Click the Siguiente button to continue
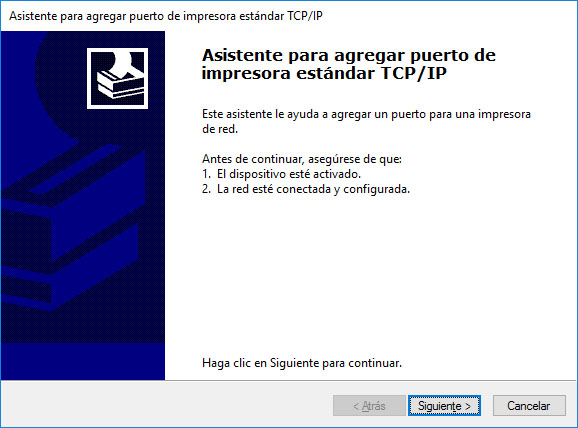 click(444, 406)
